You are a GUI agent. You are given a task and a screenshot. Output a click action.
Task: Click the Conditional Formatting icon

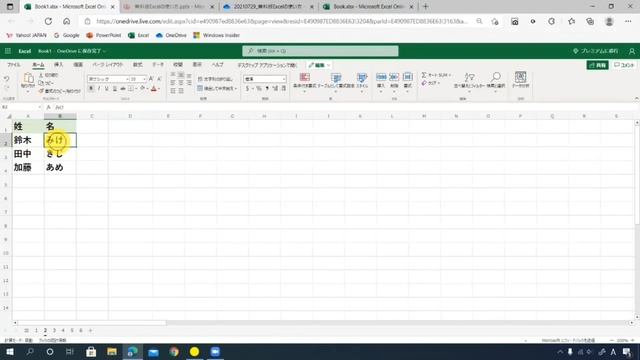coord(304,77)
